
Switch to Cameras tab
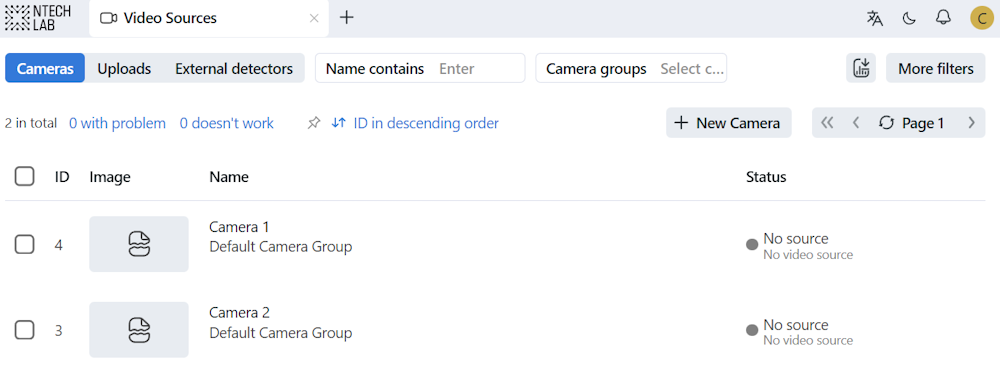click(45, 68)
